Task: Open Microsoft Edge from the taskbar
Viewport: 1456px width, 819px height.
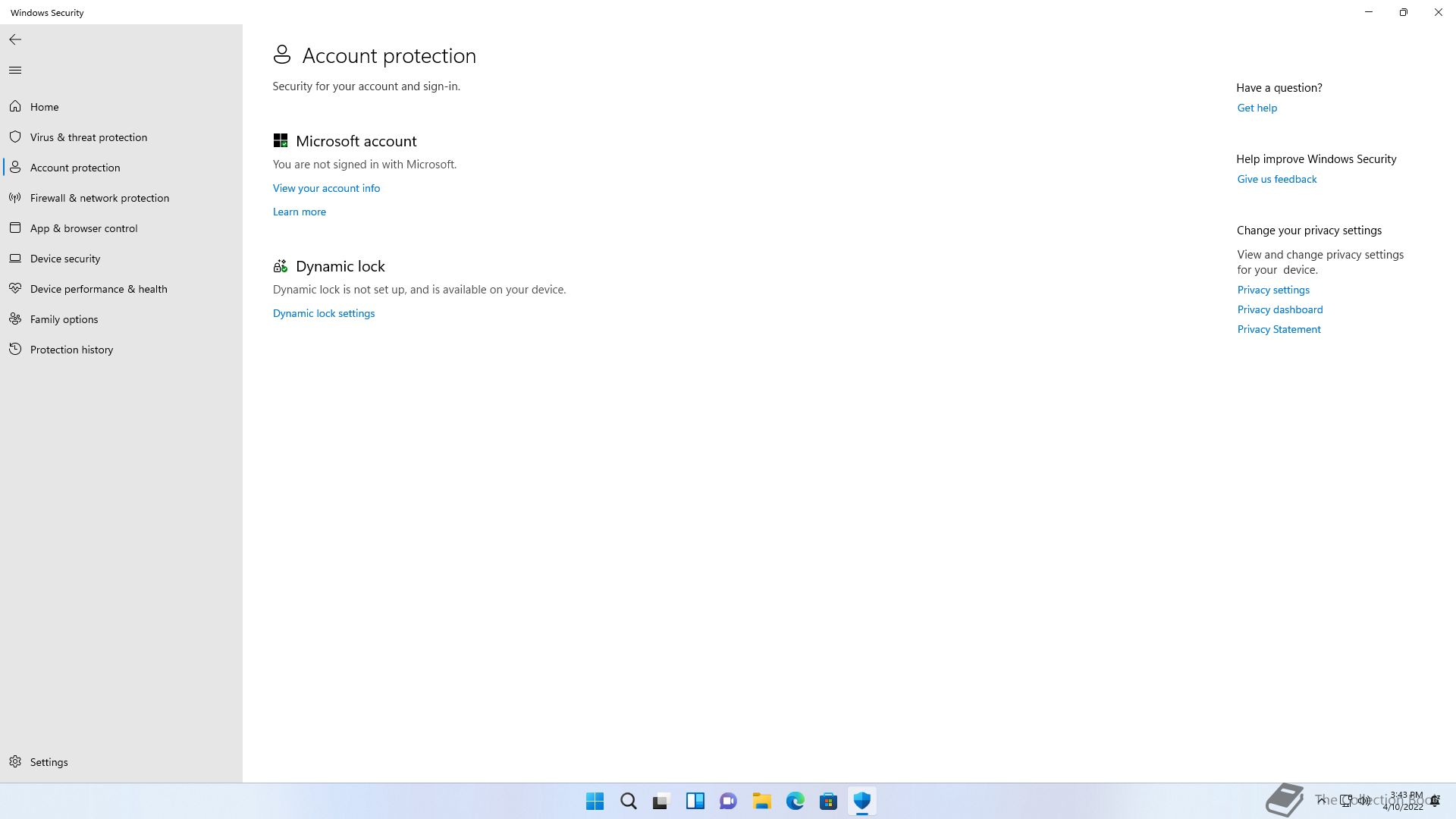Action: (x=795, y=801)
